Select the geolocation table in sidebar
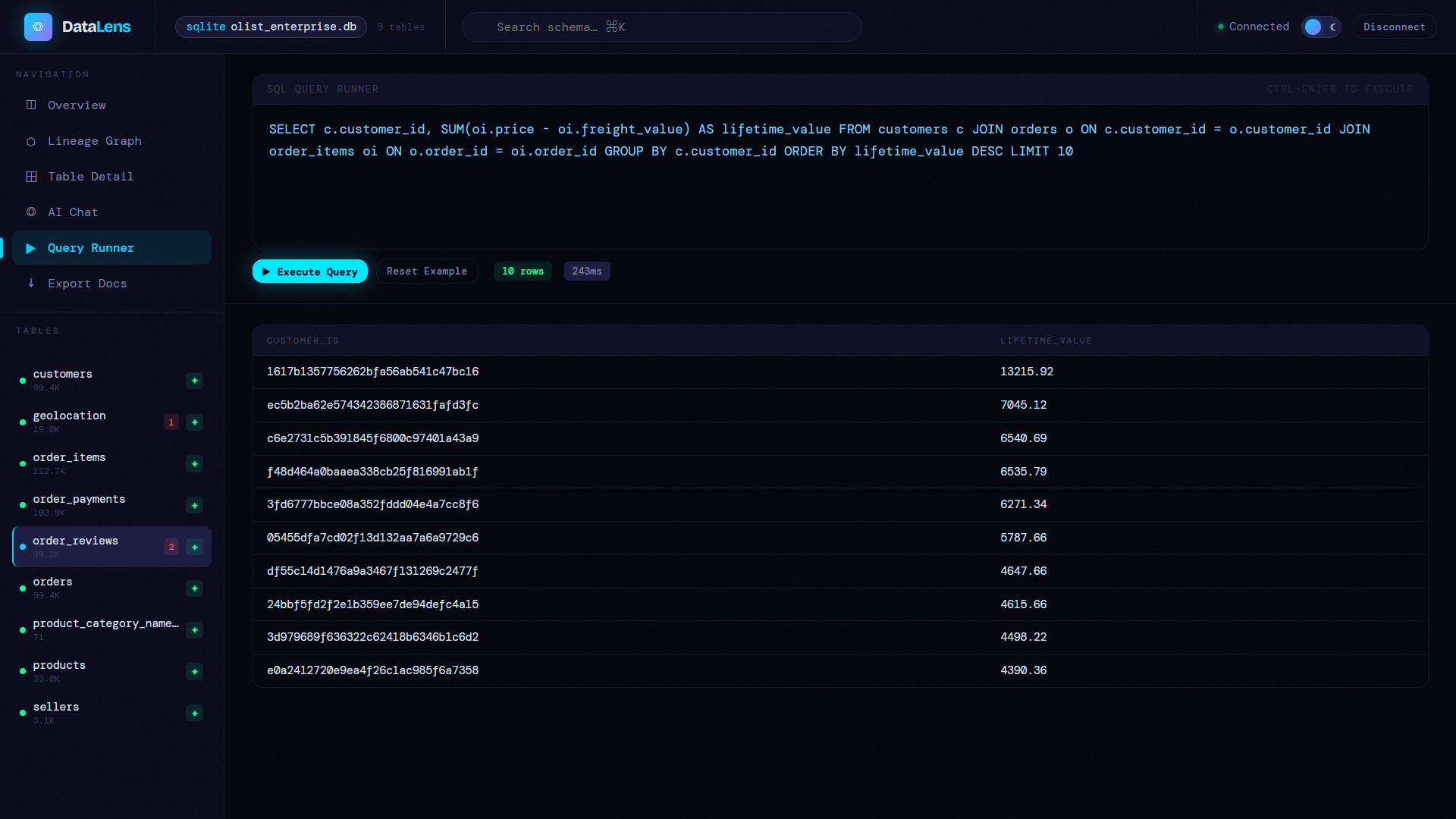The width and height of the screenshot is (1456, 819). [x=111, y=422]
